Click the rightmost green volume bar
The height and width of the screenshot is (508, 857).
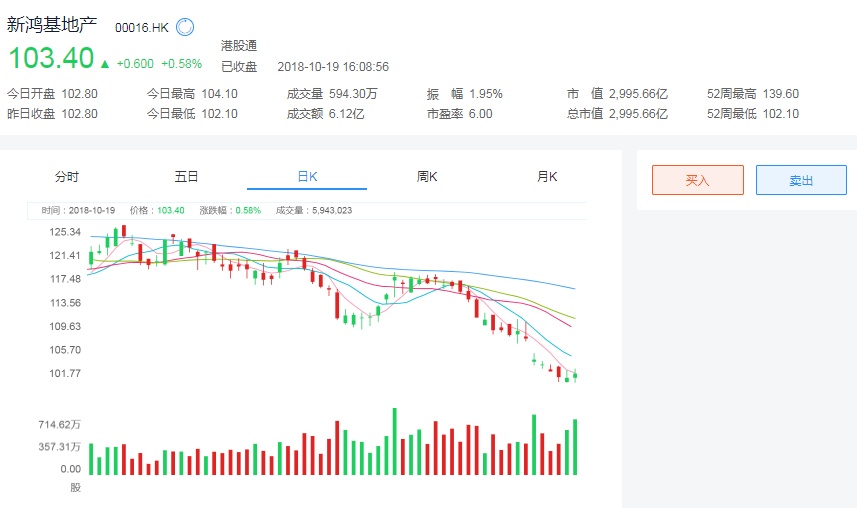575,447
